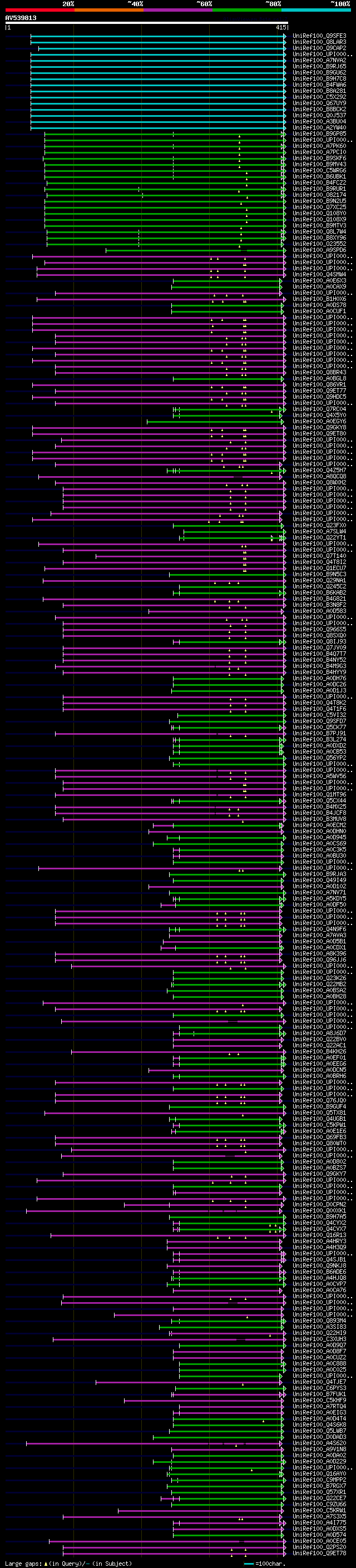Click the purple ~60% legend color segment

tap(177, 10)
